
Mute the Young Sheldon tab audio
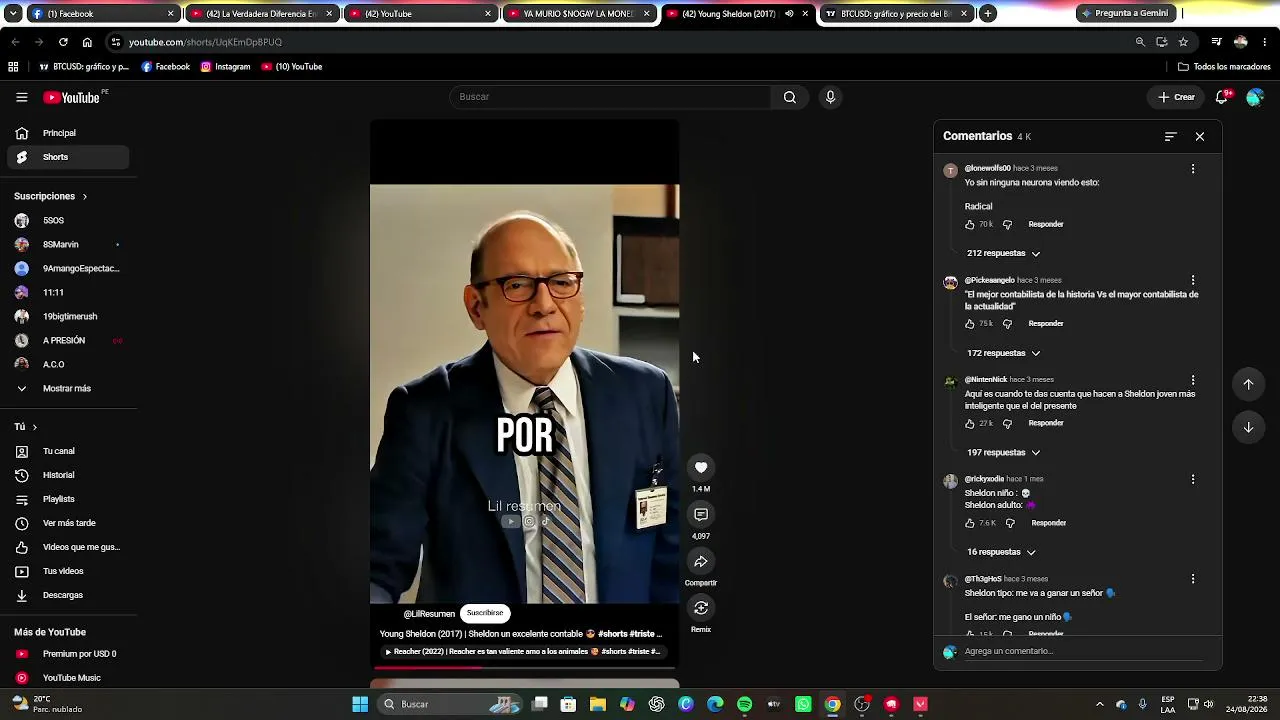(x=790, y=14)
